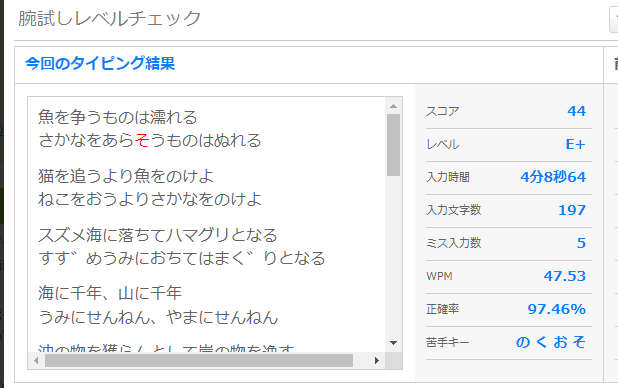Click the vertical scrollbar thumb of the text box
This screenshot has width=618, height=388.
point(393,145)
